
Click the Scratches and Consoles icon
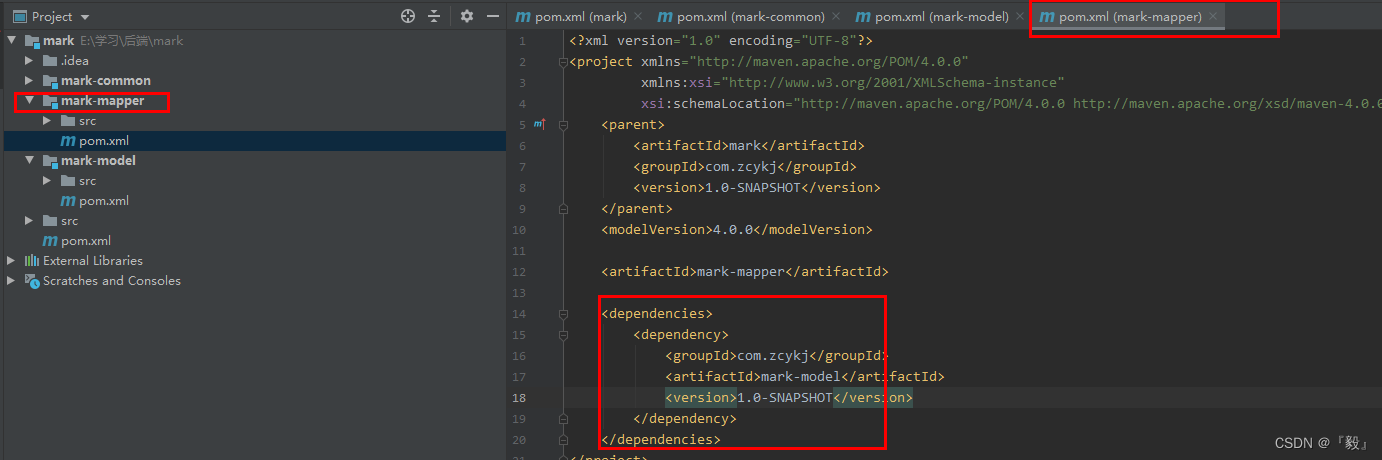[32, 281]
